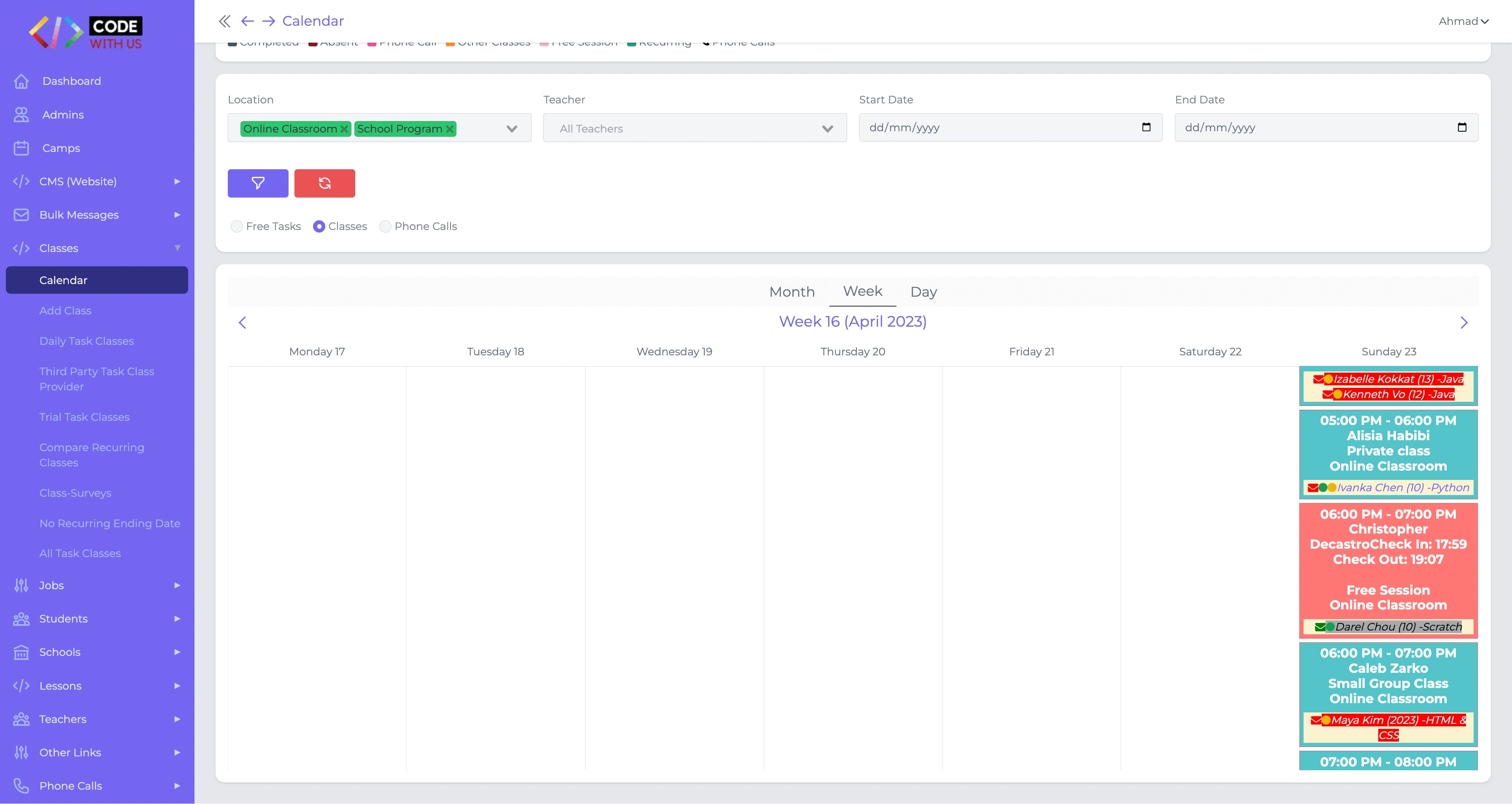Click the Other Links sliders icon
The image size is (1512, 804).
(x=21, y=753)
